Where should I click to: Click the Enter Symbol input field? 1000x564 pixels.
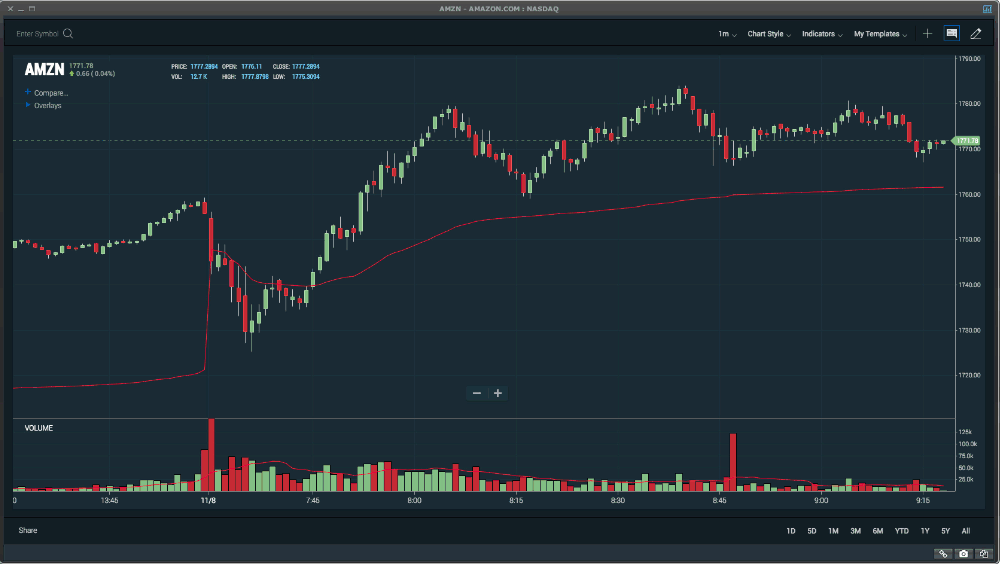coord(38,33)
